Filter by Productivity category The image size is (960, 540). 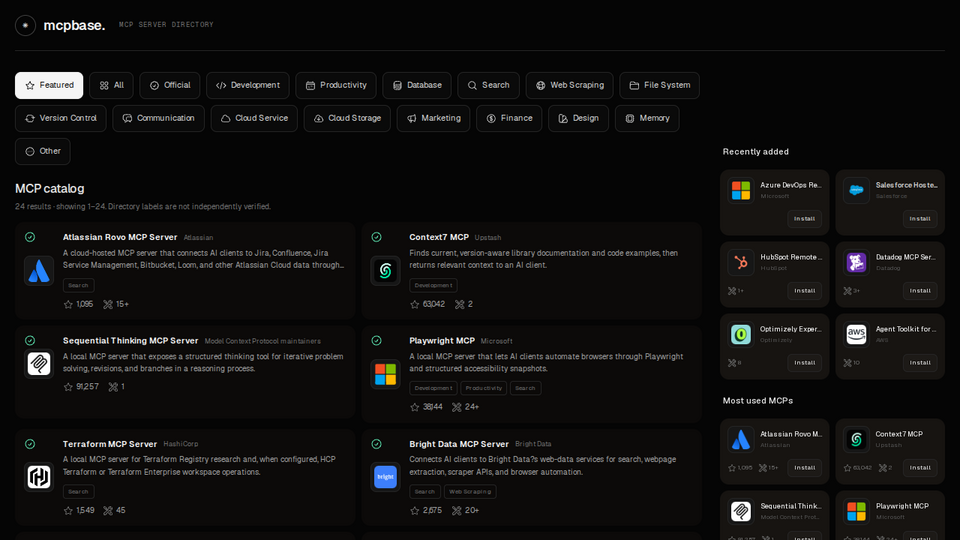(x=336, y=86)
